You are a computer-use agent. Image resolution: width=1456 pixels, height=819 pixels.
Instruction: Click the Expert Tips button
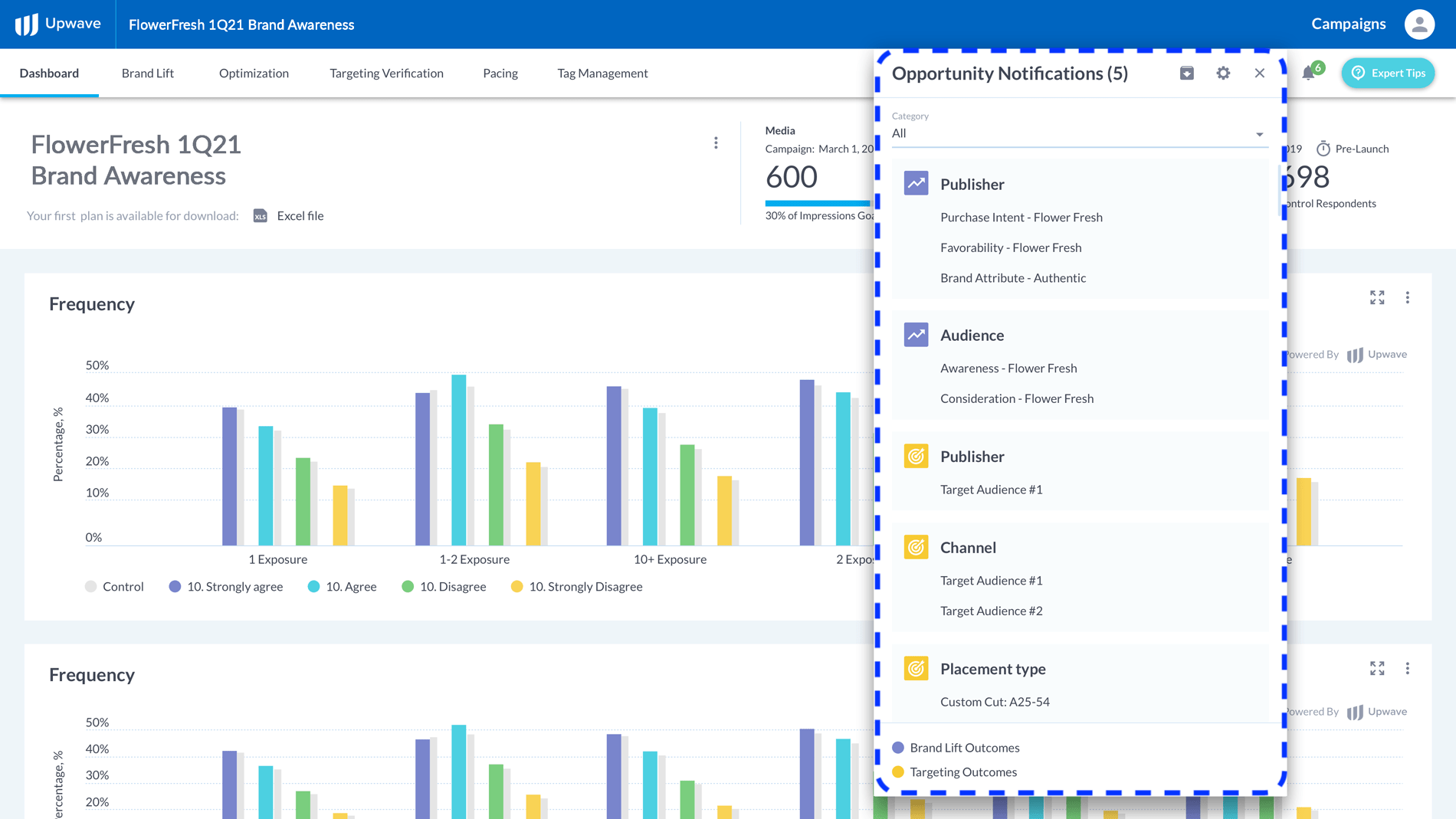click(x=1388, y=74)
